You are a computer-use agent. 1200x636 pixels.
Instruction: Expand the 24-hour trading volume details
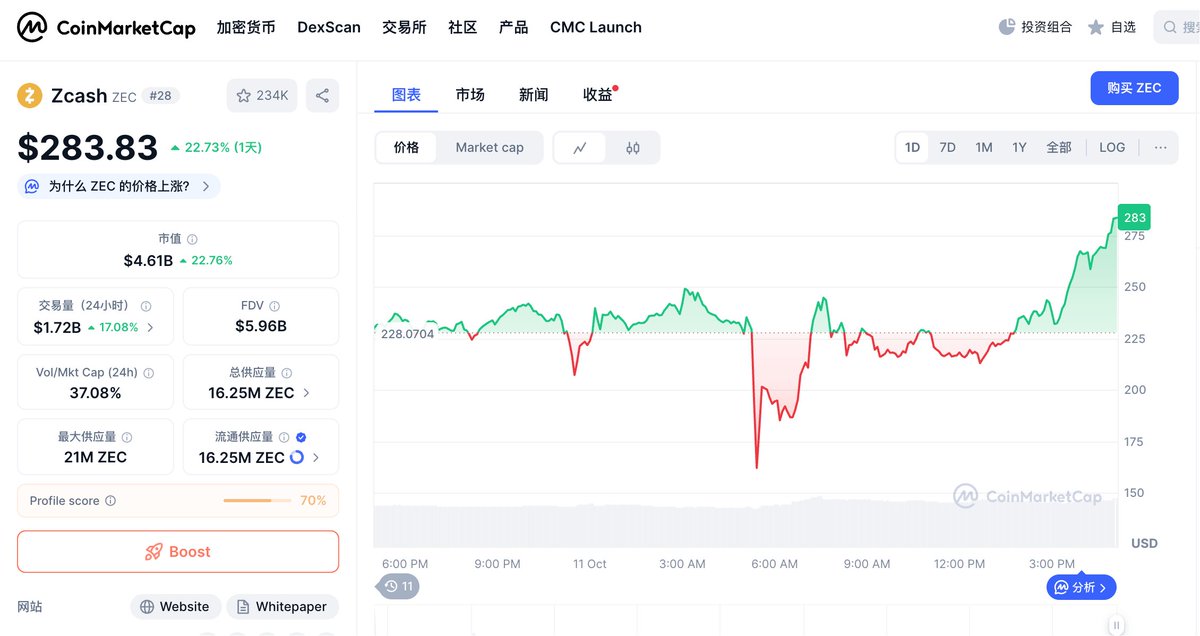coord(150,327)
